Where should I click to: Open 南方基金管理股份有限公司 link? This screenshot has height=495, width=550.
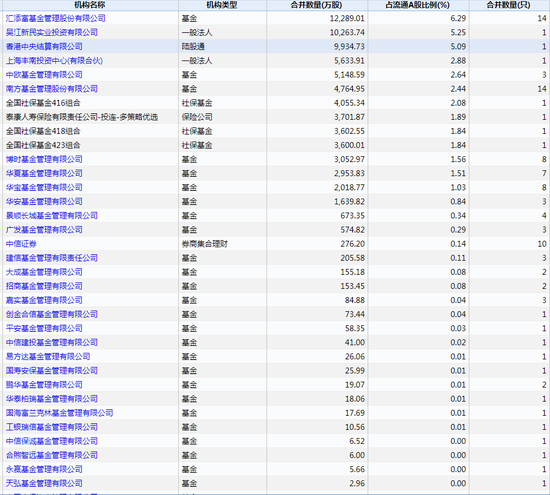(x=52, y=89)
